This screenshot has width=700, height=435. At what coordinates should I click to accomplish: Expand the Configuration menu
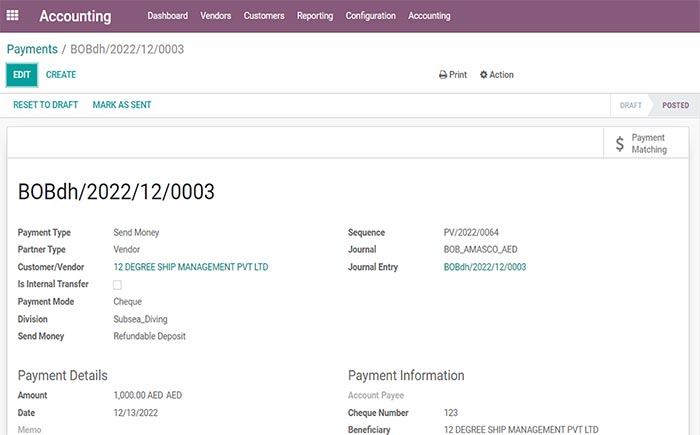tap(370, 16)
